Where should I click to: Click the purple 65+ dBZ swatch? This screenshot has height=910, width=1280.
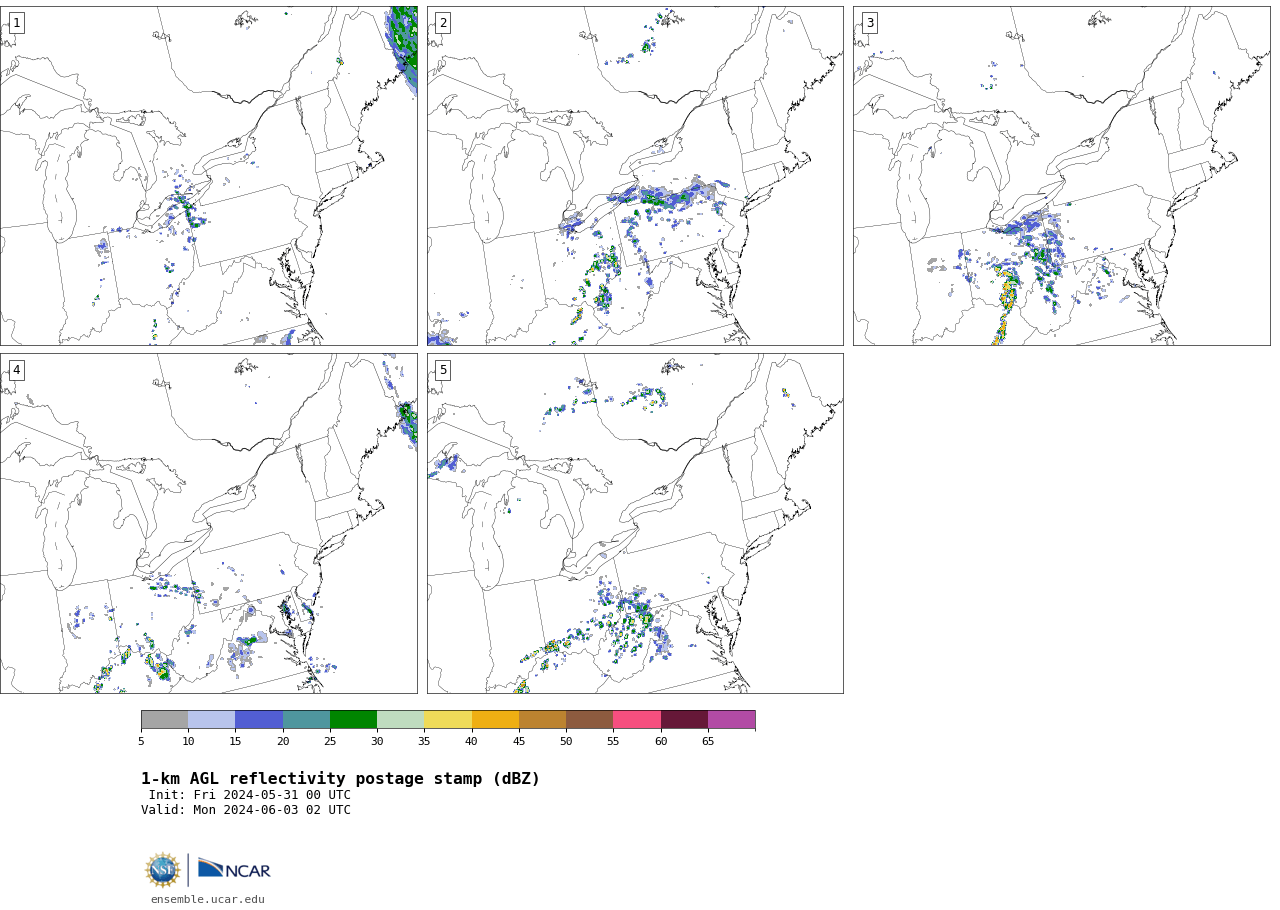point(731,720)
